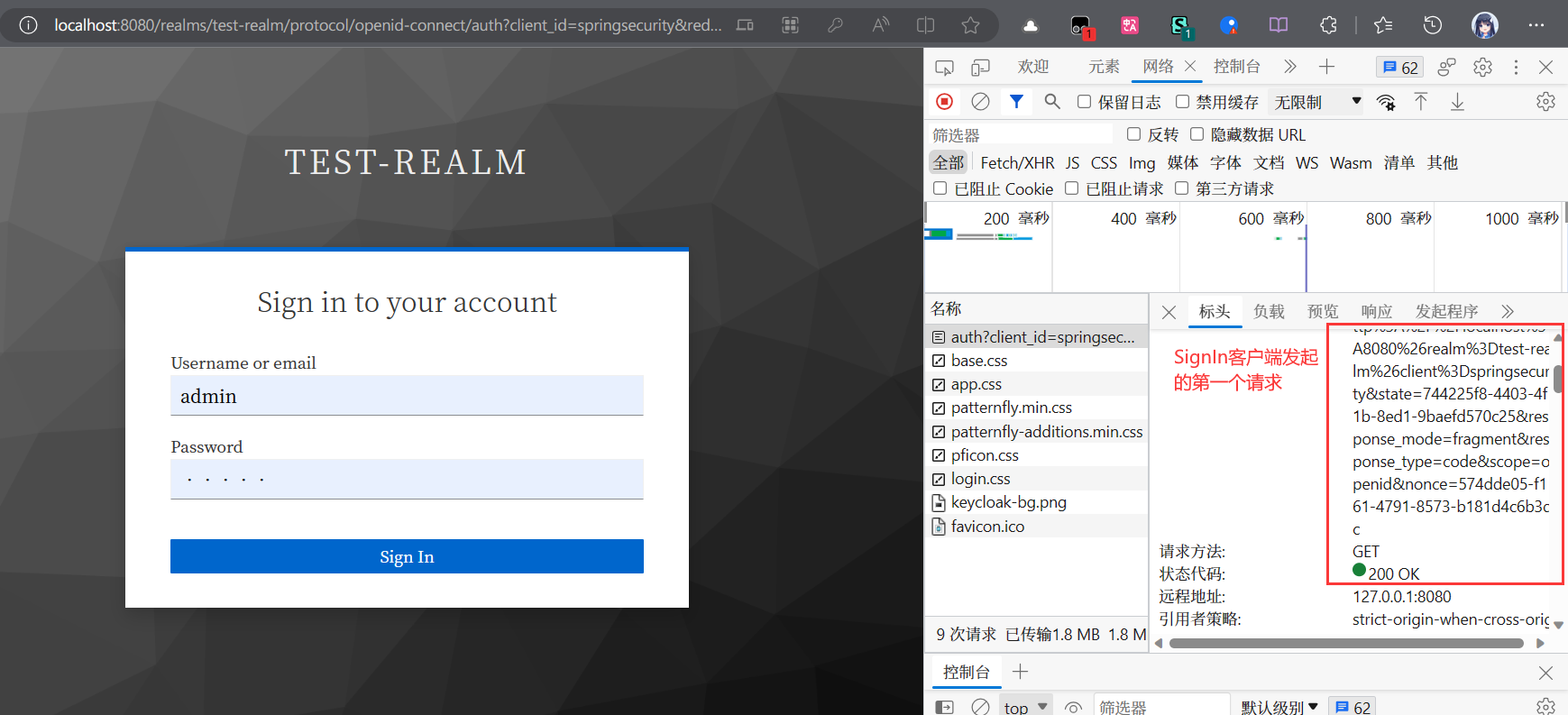Switch to the 元素 DevTools tab
The height and width of the screenshot is (715, 1568).
[1104, 67]
